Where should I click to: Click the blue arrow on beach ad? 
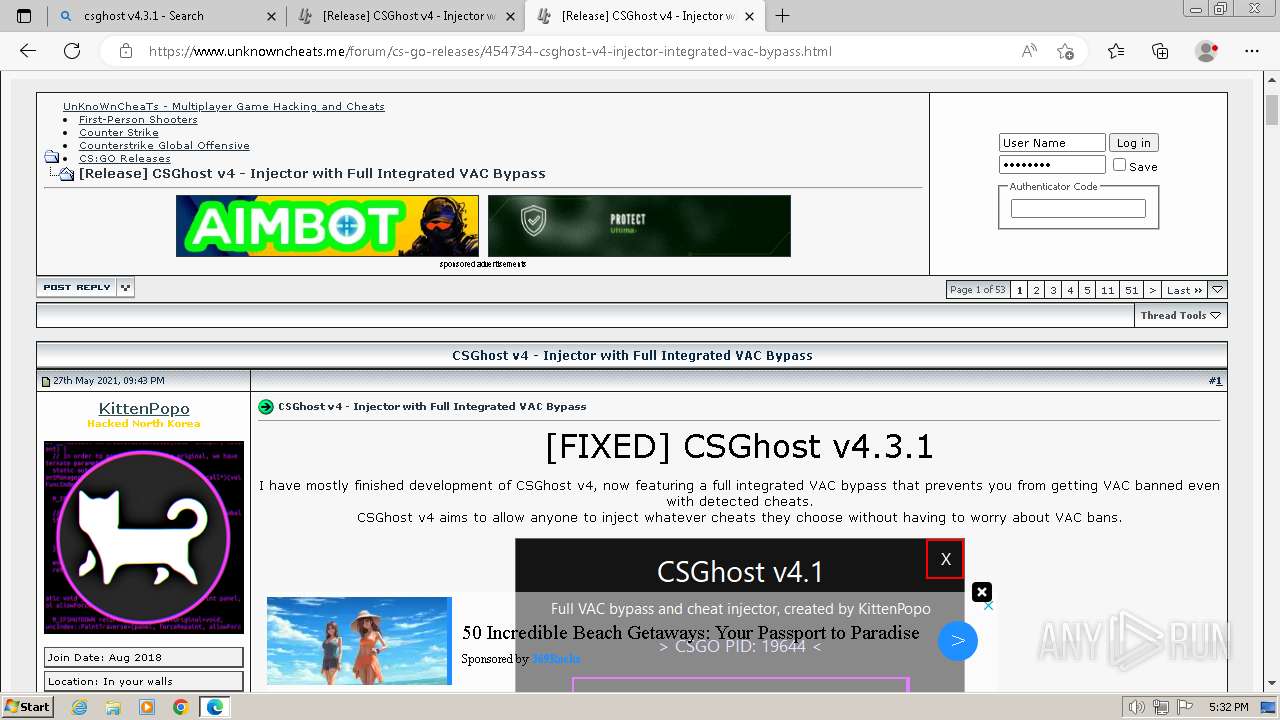coord(957,641)
